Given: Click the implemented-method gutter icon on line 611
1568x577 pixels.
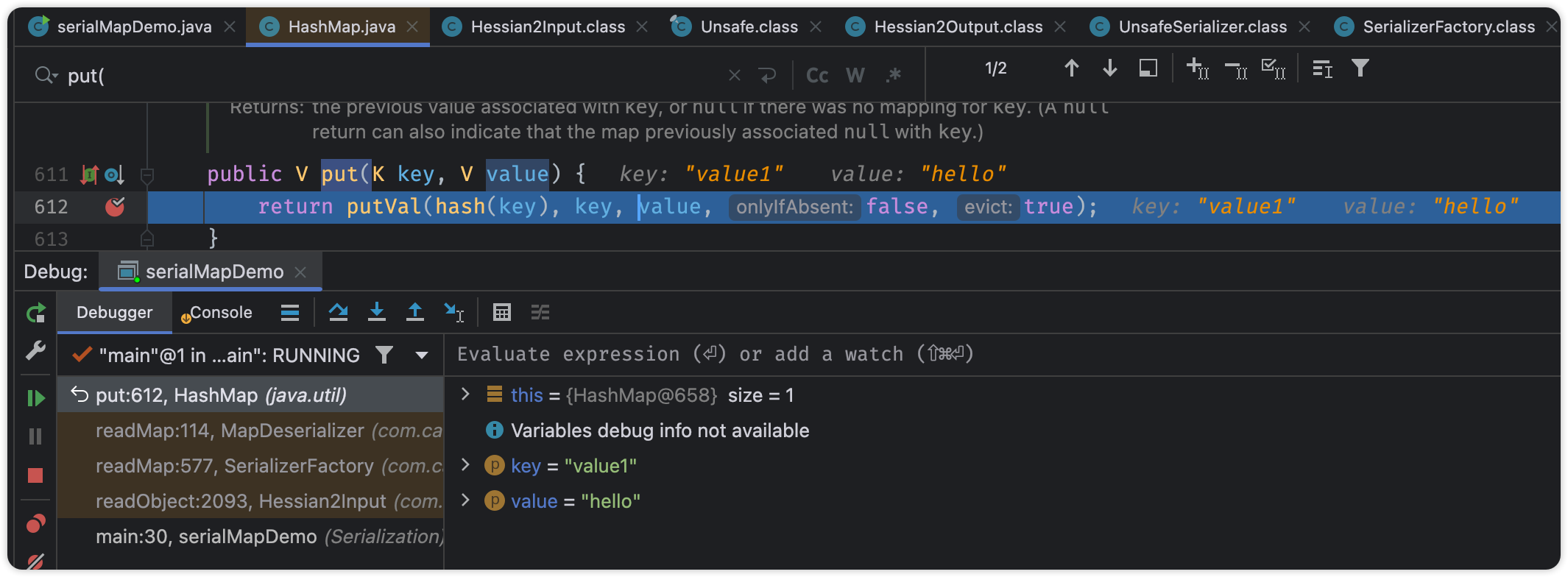Looking at the screenshot, I should coord(114,174).
